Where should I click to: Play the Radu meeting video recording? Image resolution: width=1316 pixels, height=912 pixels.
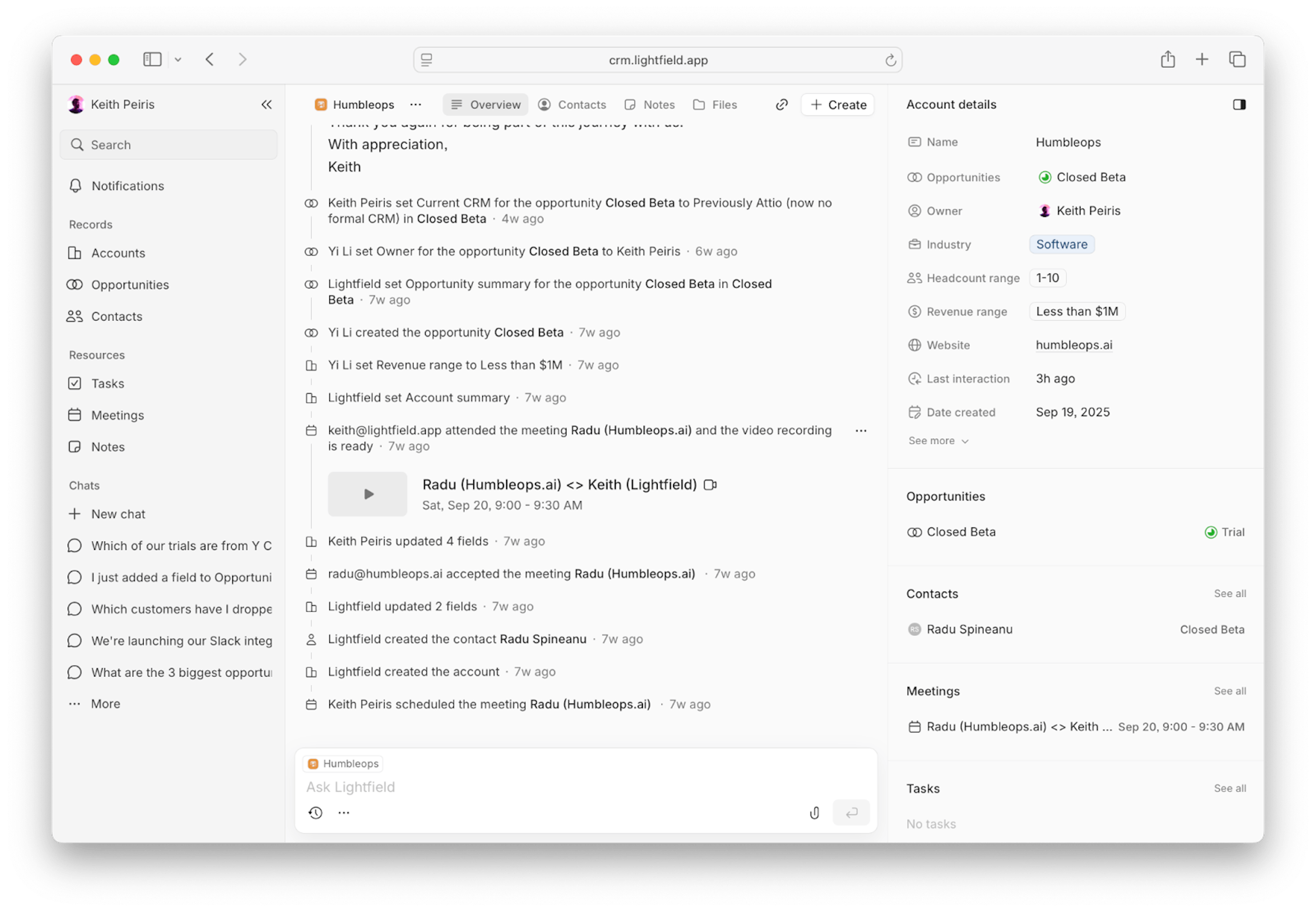pyautogui.click(x=368, y=494)
